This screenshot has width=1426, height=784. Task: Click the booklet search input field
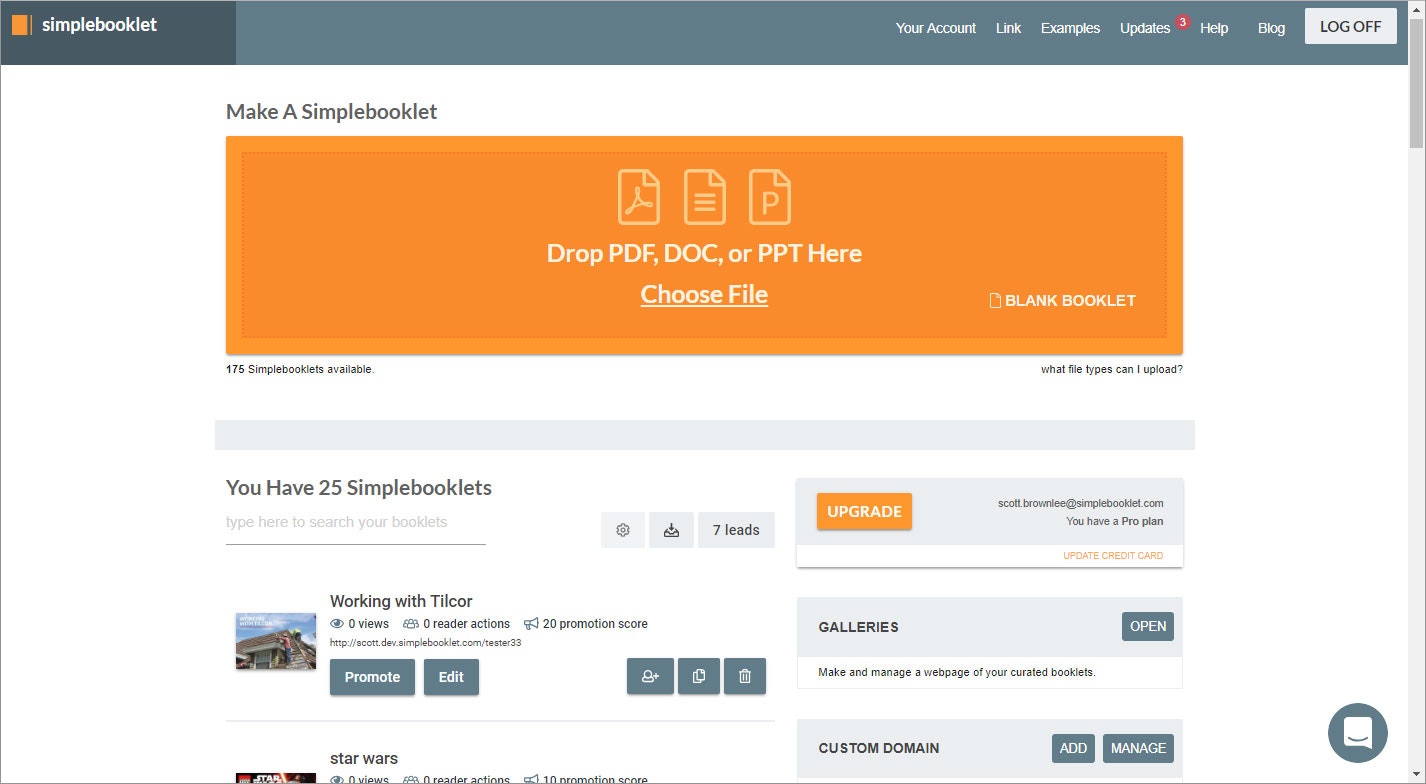(x=356, y=524)
